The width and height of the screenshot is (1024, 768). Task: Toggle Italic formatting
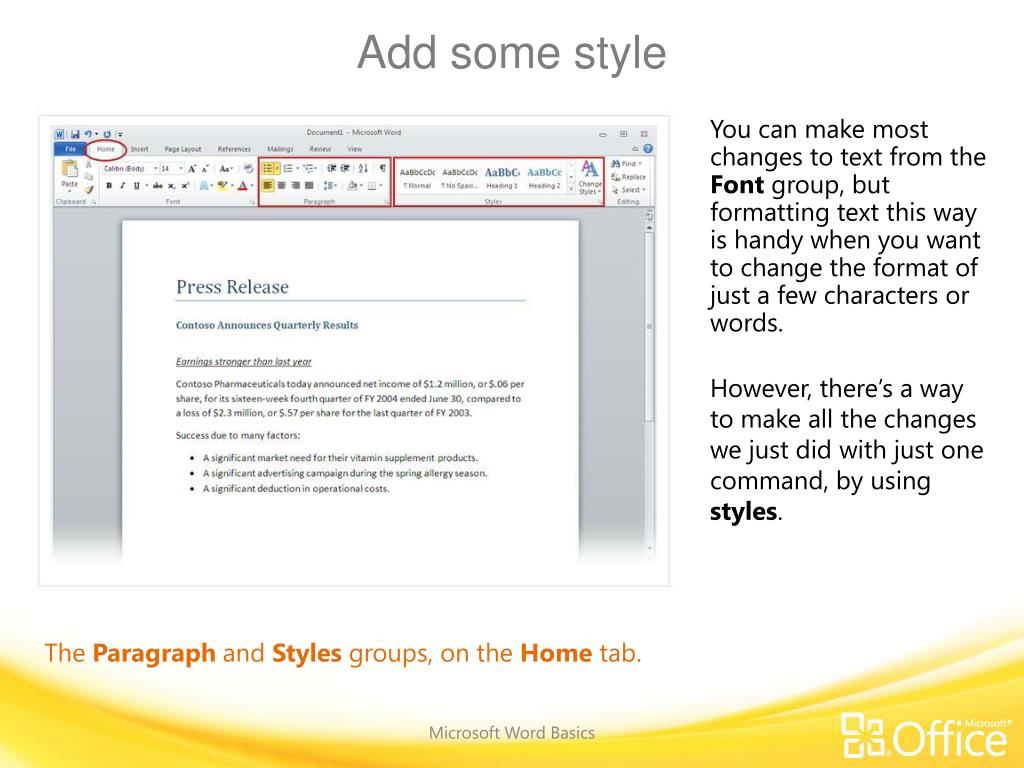122,186
